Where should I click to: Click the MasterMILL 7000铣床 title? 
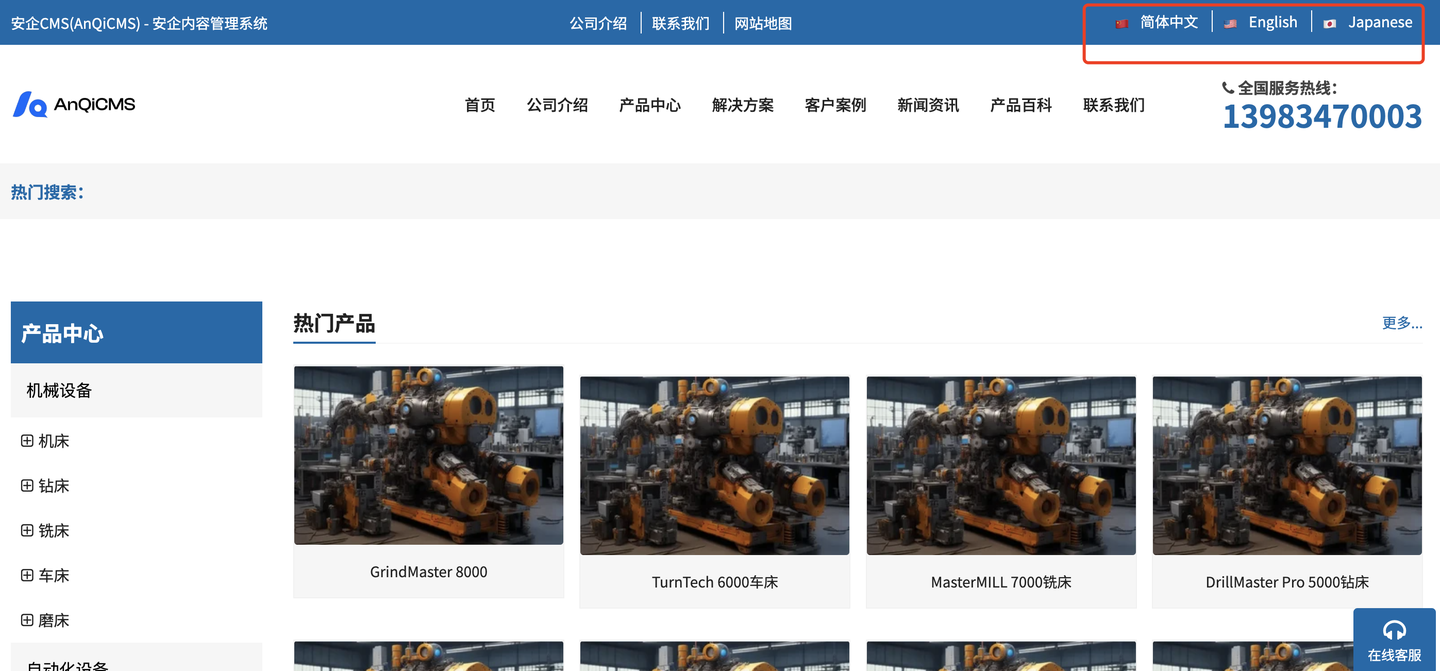[x=1001, y=582]
